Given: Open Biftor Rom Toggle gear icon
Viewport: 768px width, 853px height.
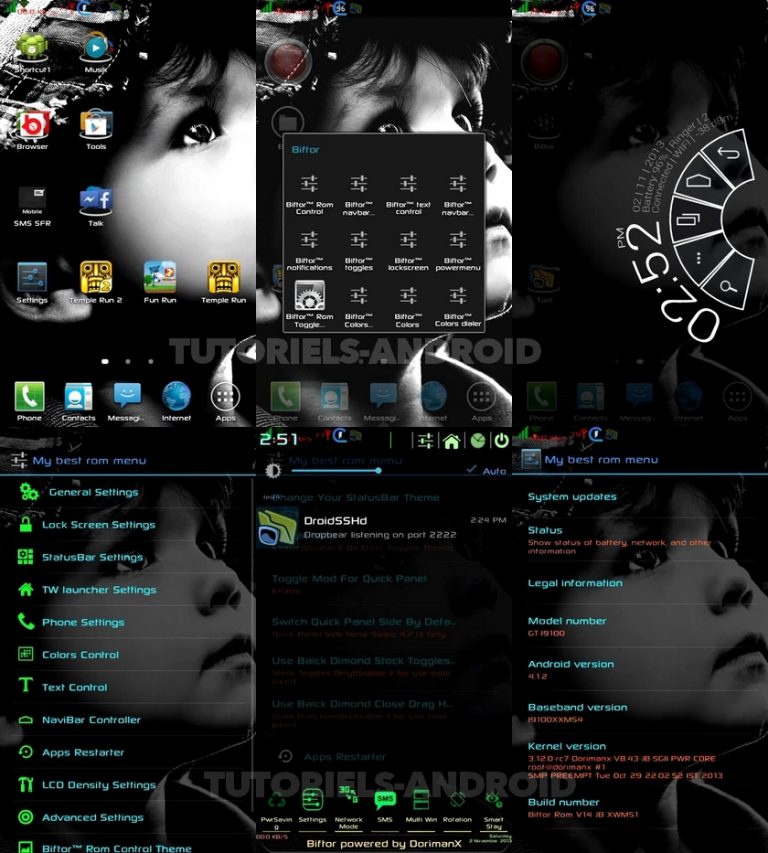Looking at the screenshot, I should pyautogui.click(x=309, y=295).
